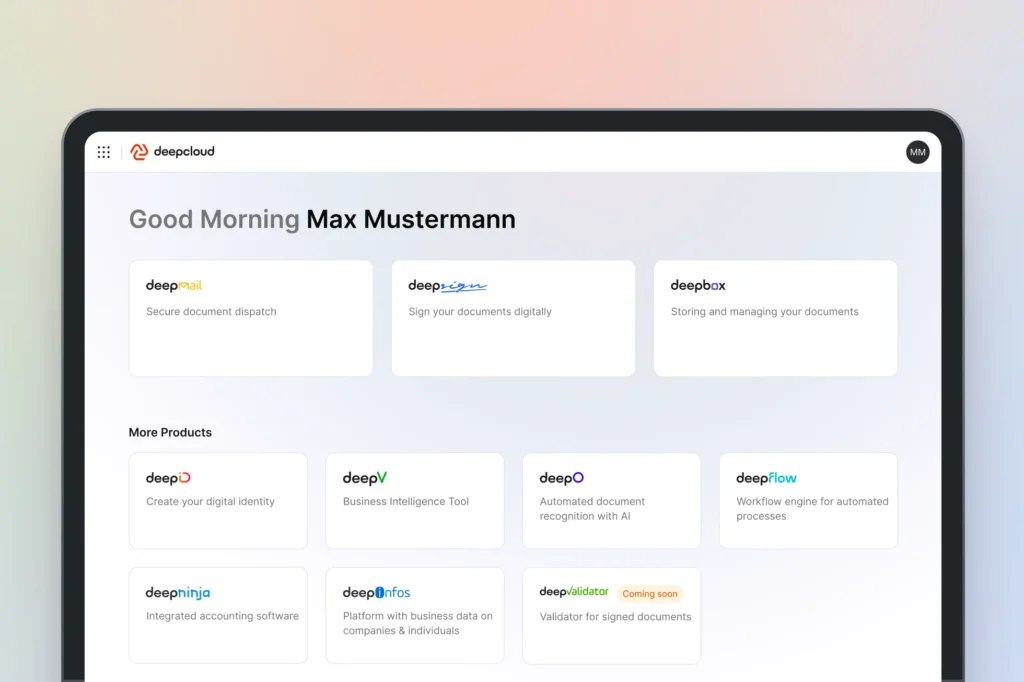Select 'Workflow engine for automated processes' text
This screenshot has height=682, width=1024.
tap(812, 509)
